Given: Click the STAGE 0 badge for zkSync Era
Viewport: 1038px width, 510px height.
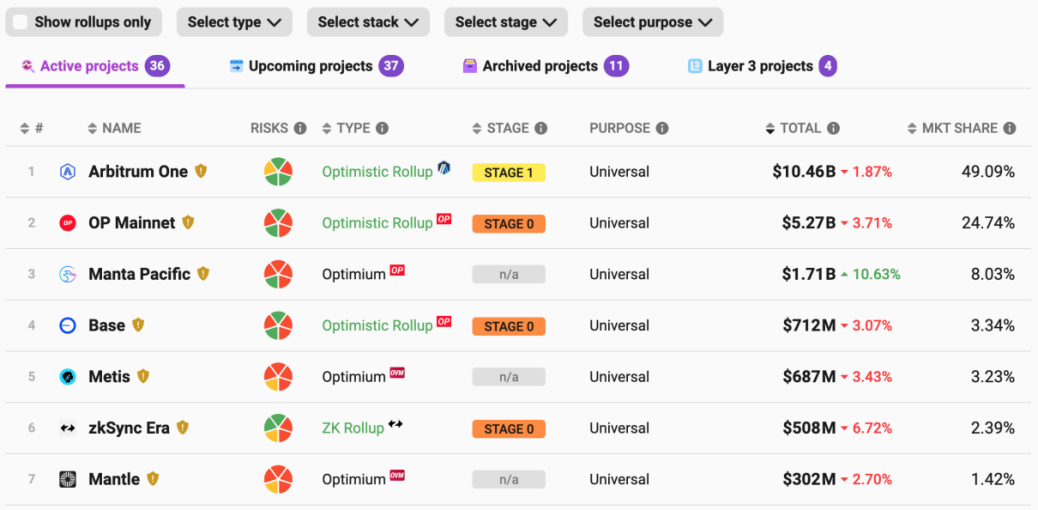Looking at the screenshot, I should (x=508, y=429).
